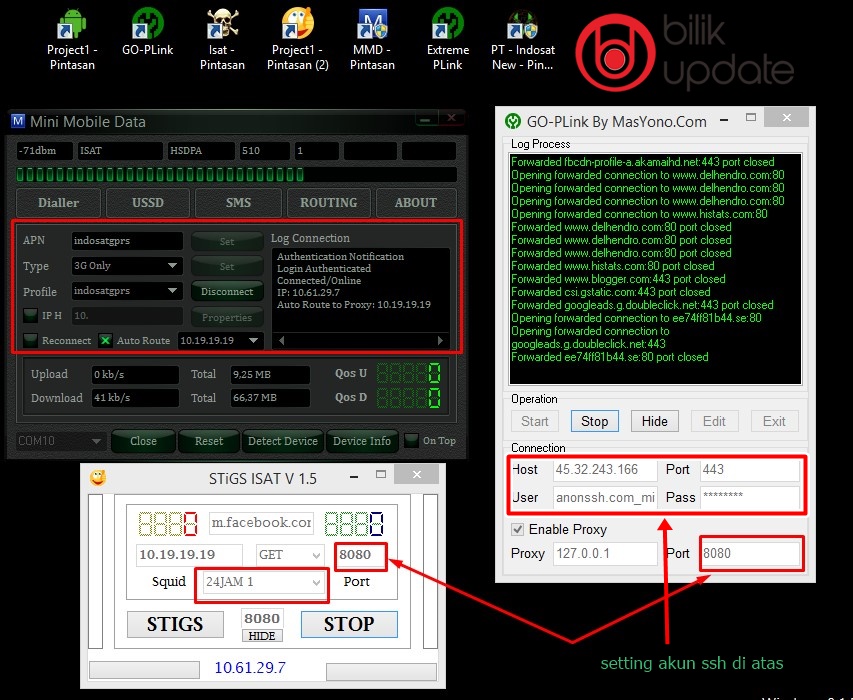853x700 pixels.
Task: Click User field anonssh.com_mi
Action: (x=605, y=497)
